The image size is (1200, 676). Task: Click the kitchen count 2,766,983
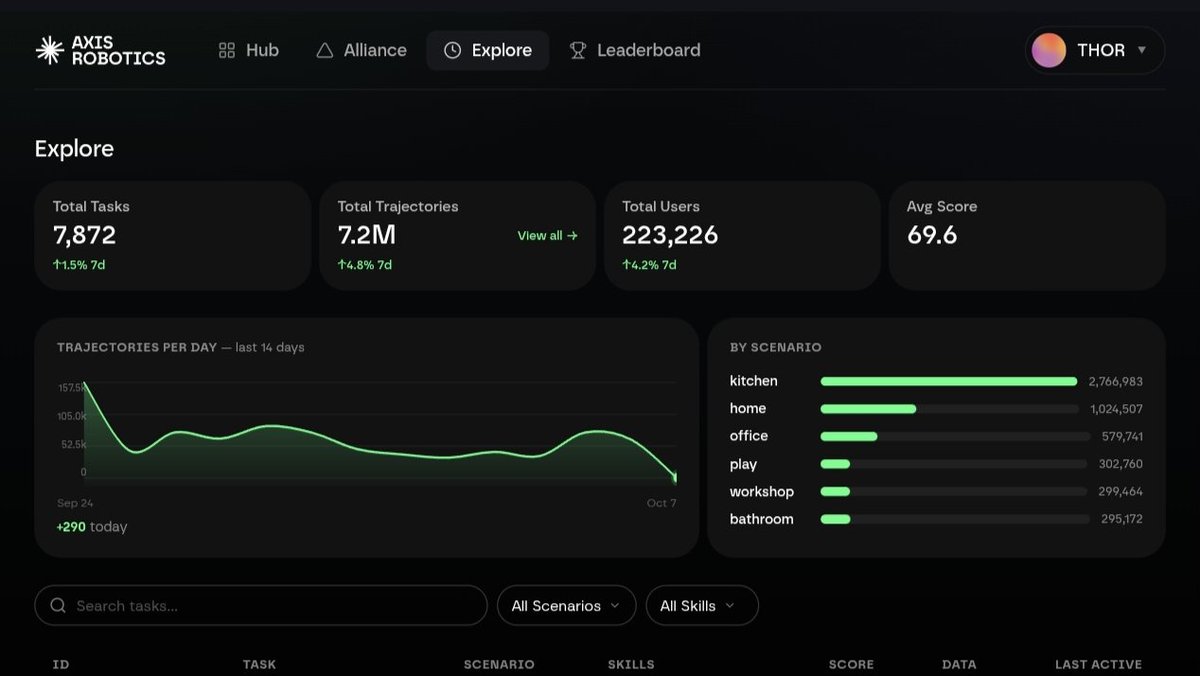[1115, 382]
